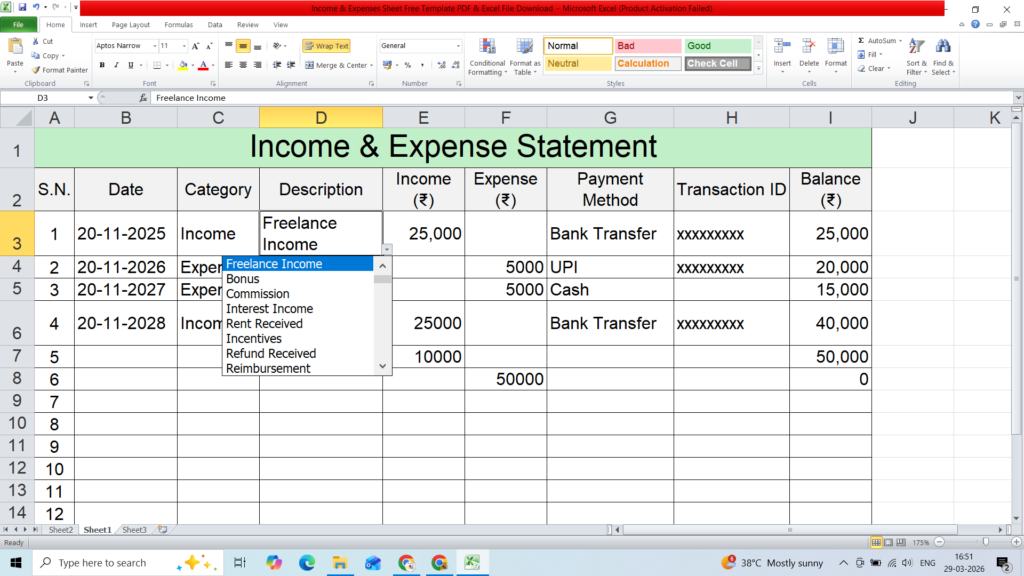Open the font name dropdown Aptos Narrow
Image resolution: width=1024 pixels, height=576 pixels.
tap(155, 46)
